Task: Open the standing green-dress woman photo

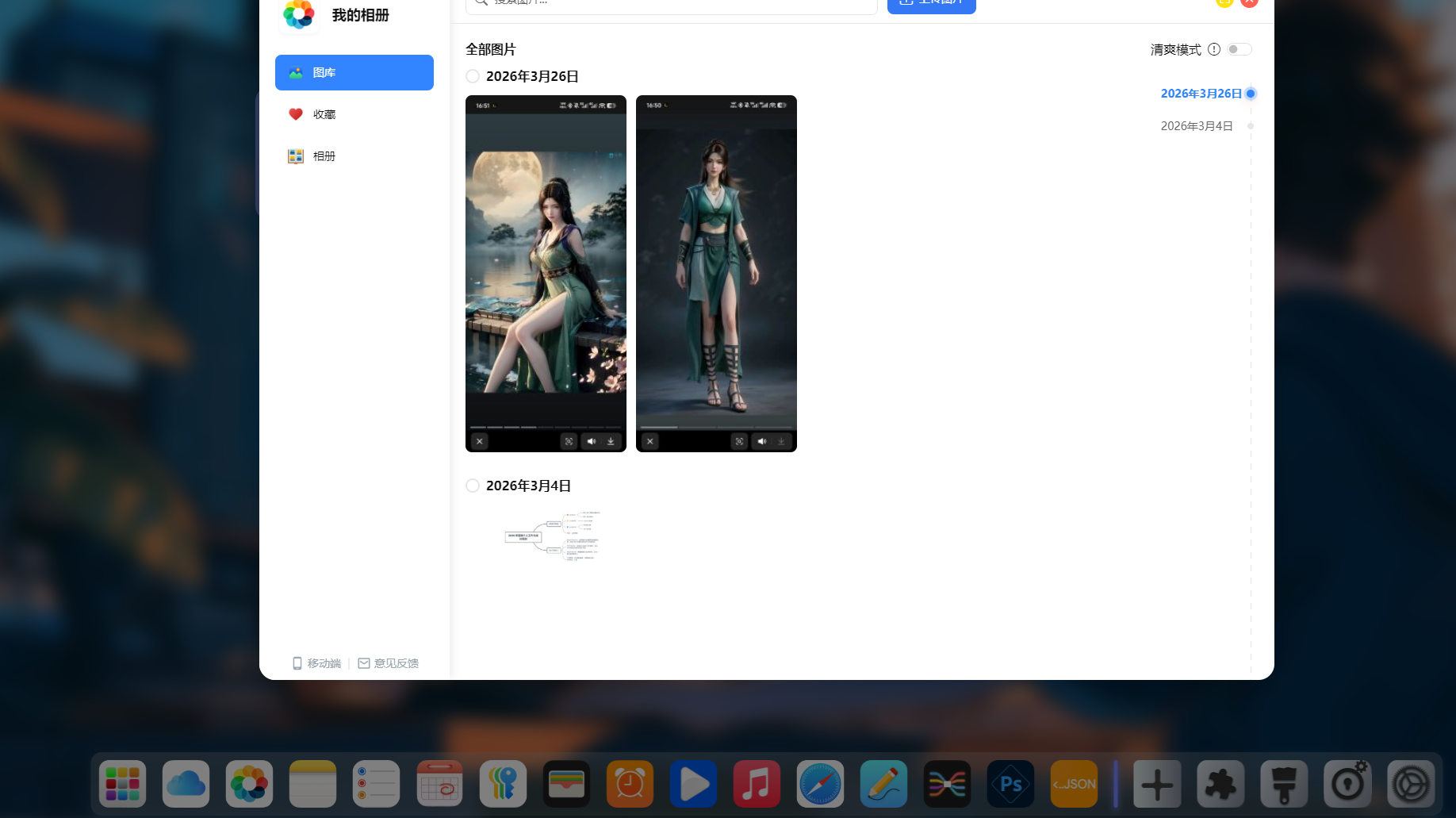Action: click(x=716, y=274)
